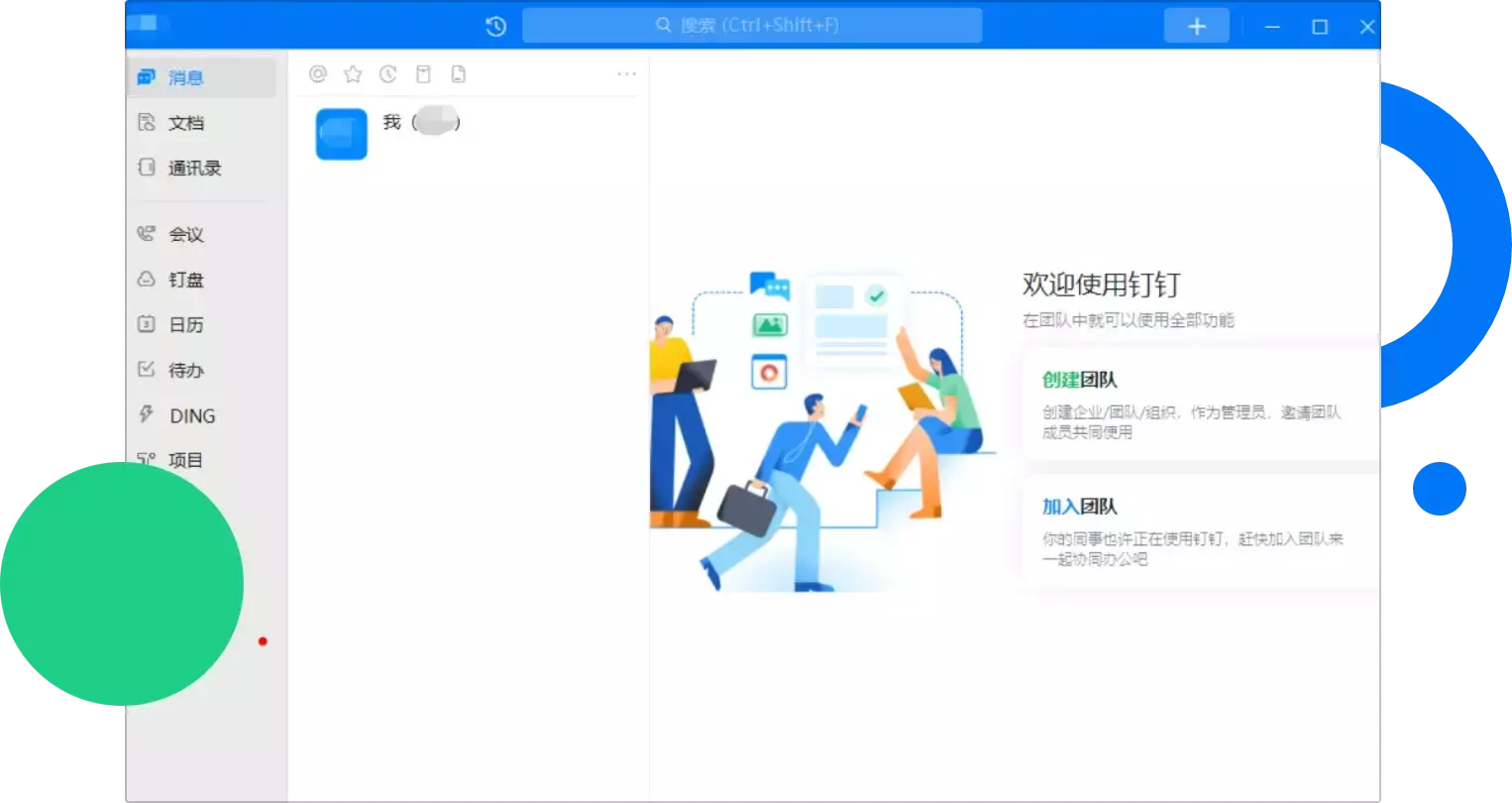Screen dimensions: 1512x803
Task: Click the 文档 document icon
Action: point(147,122)
